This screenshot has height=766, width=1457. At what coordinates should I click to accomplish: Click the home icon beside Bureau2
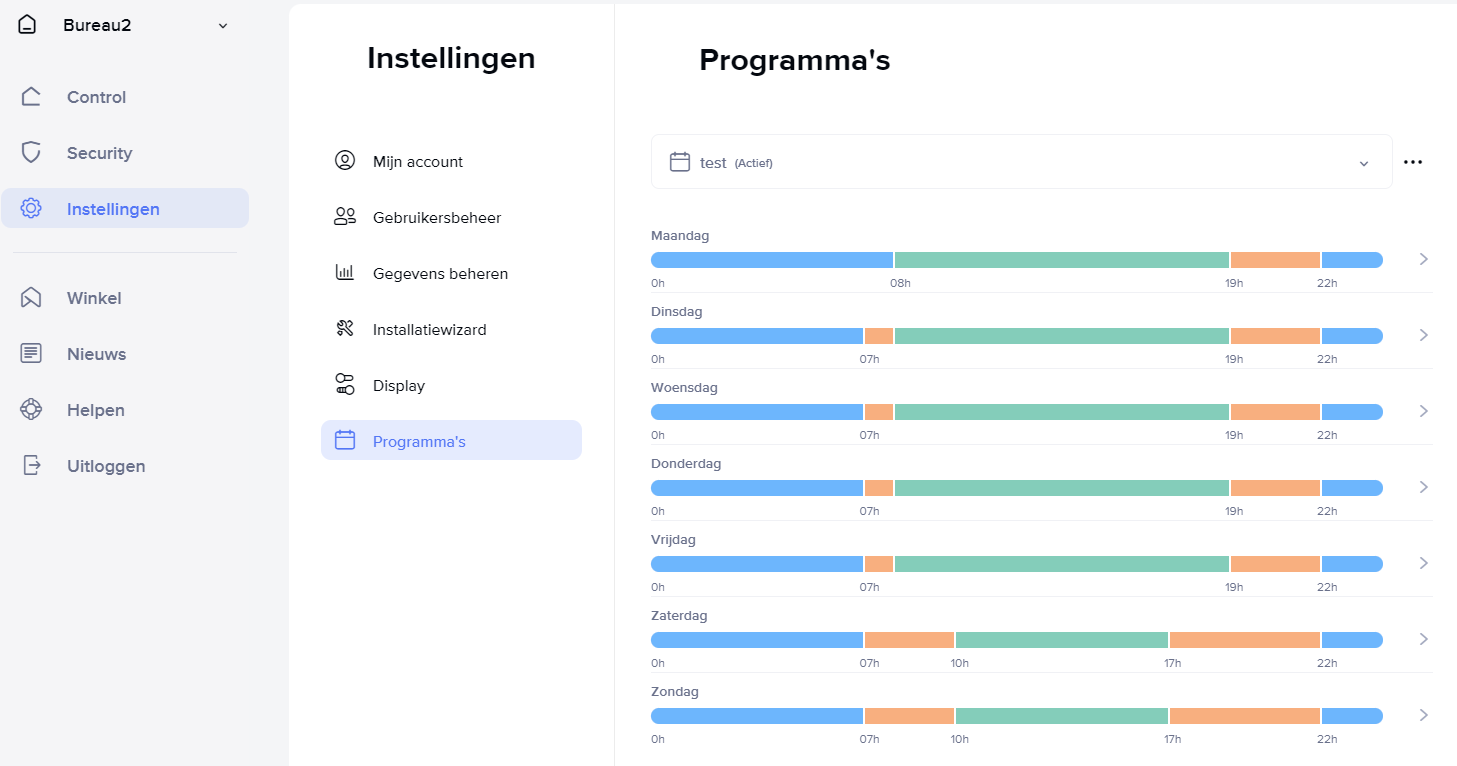[x=27, y=25]
